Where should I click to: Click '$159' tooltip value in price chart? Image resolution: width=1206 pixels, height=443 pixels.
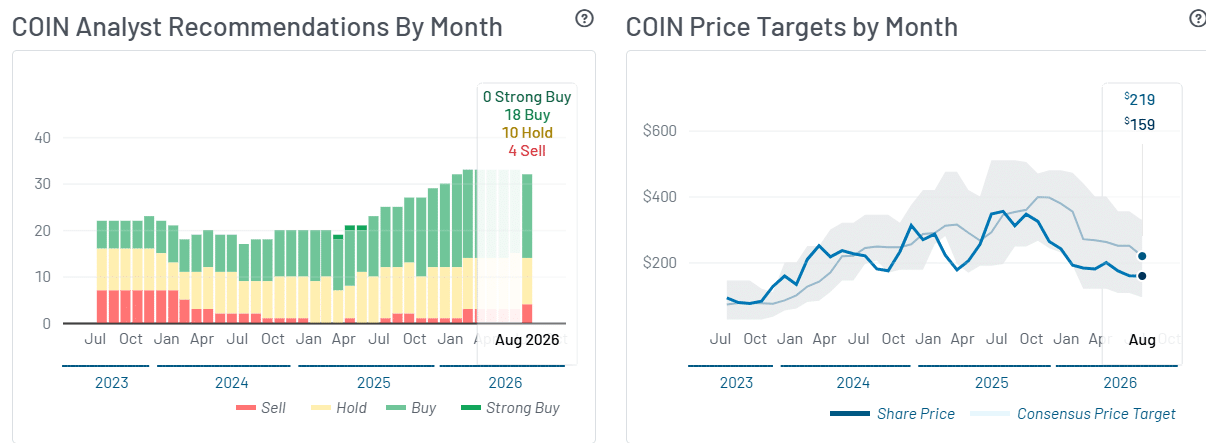pos(1140,125)
